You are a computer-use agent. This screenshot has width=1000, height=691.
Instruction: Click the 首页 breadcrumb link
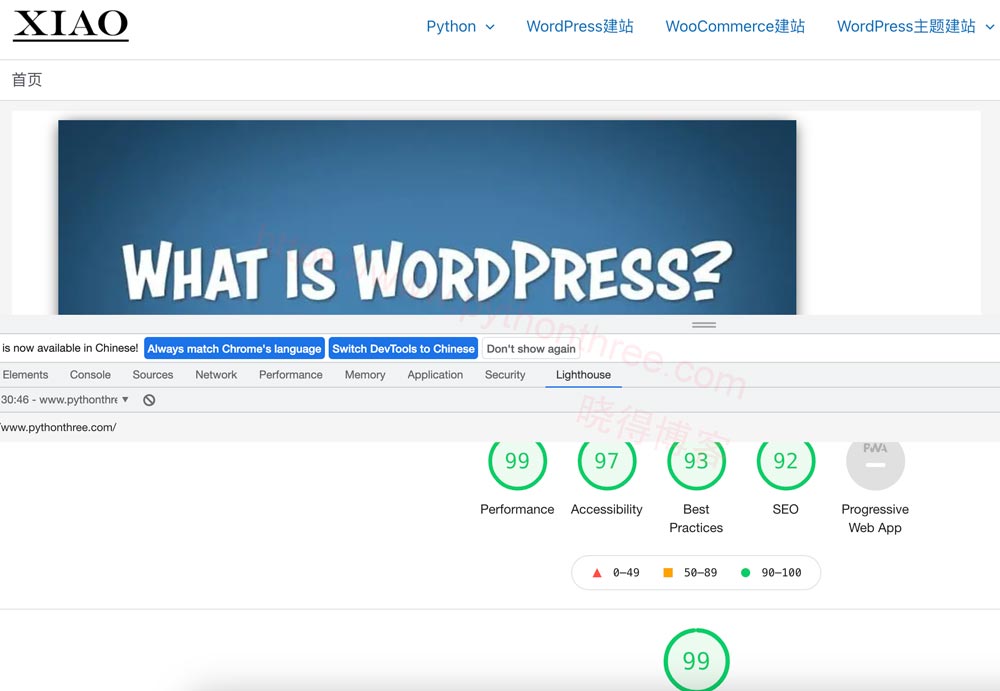(x=27, y=80)
